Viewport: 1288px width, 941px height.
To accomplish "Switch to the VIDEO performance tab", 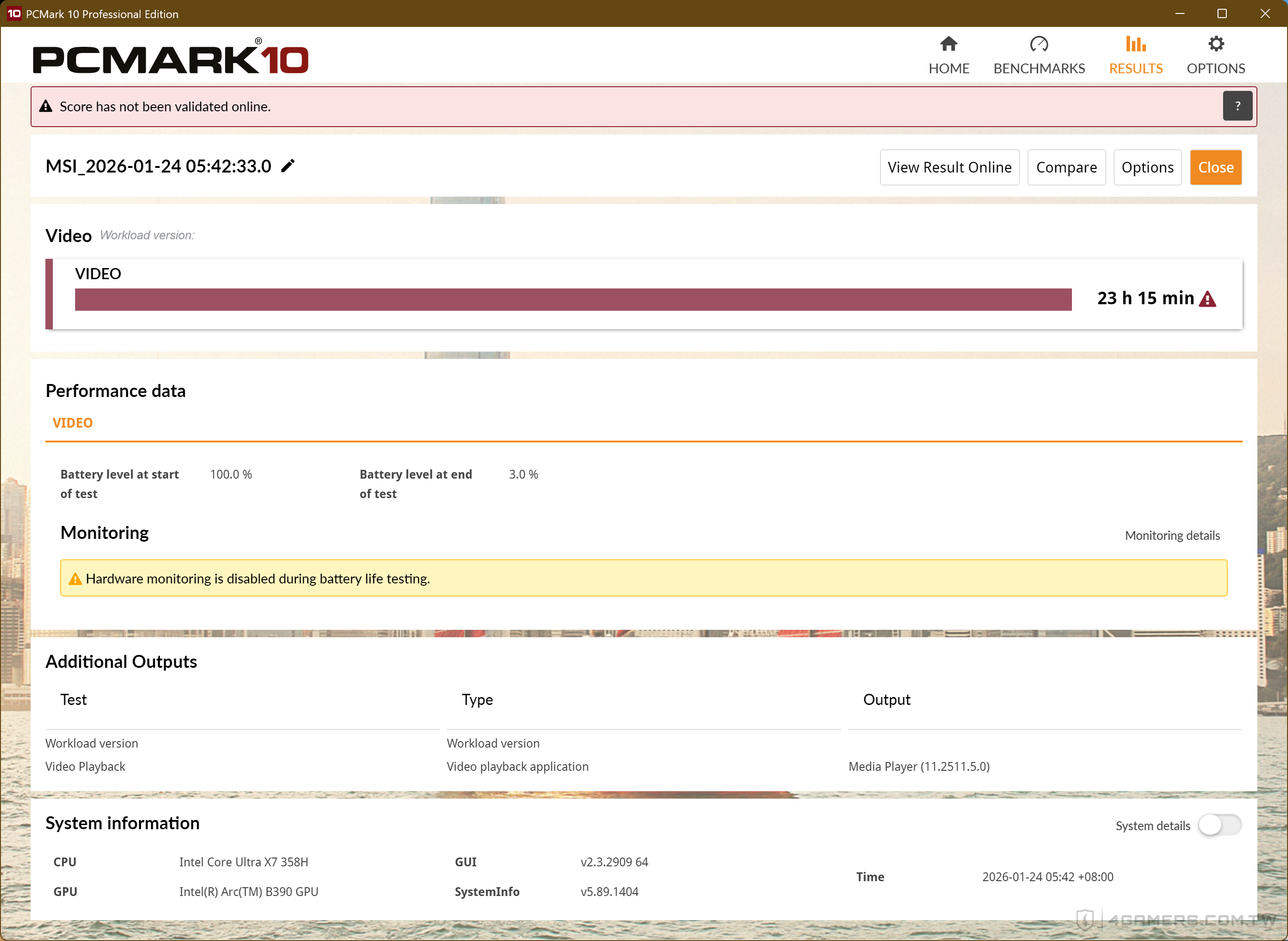I will pos(72,422).
